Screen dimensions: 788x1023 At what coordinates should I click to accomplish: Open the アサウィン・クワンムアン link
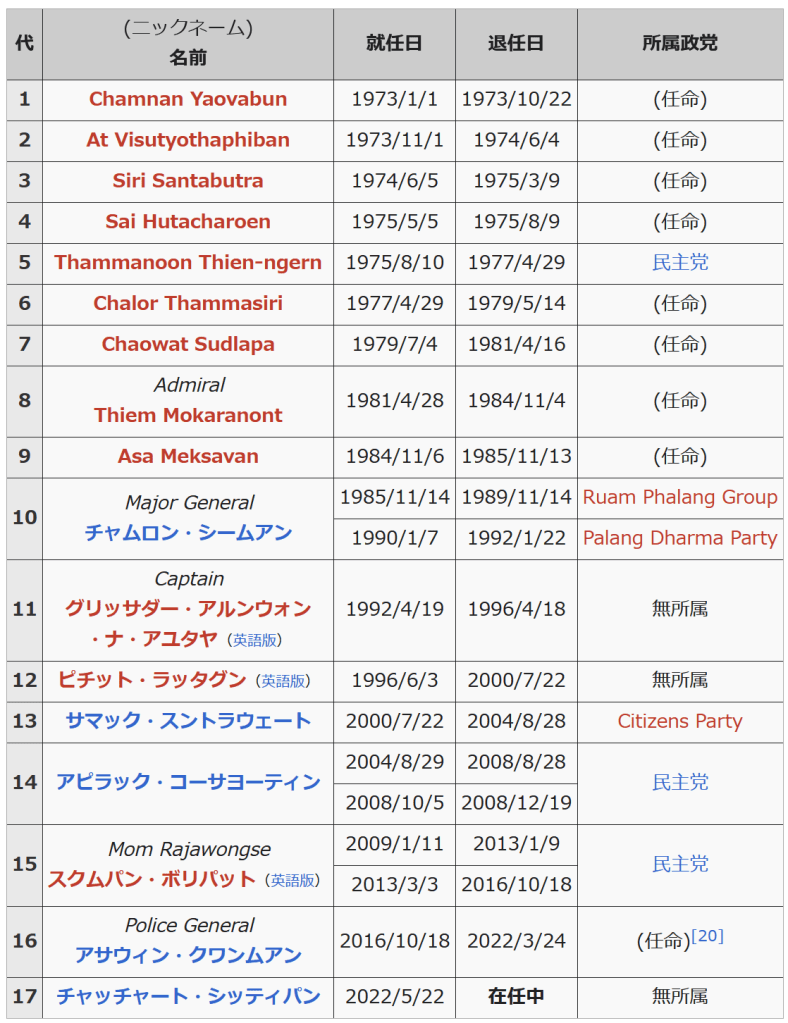tap(188, 956)
